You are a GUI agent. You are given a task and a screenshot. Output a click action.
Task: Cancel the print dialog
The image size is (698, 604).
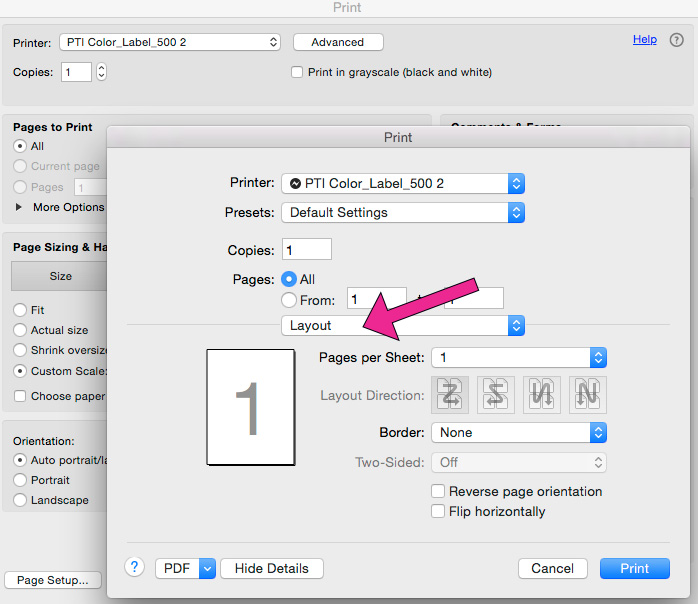pyautogui.click(x=552, y=568)
